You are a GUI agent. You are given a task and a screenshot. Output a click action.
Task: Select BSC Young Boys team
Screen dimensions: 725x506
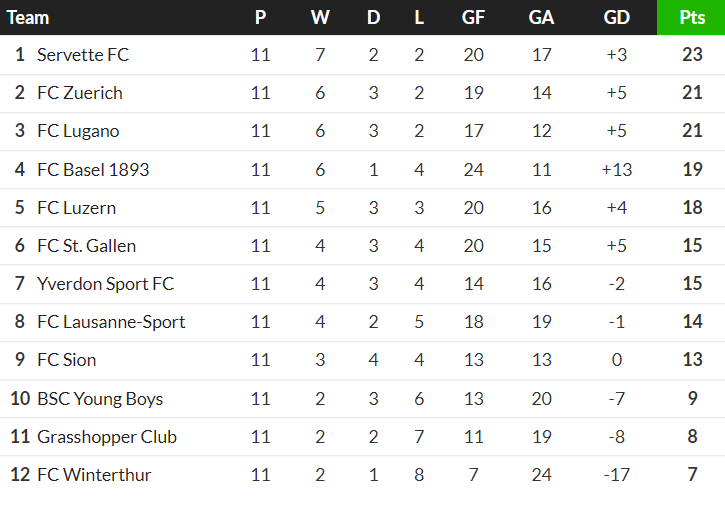coord(100,399)
